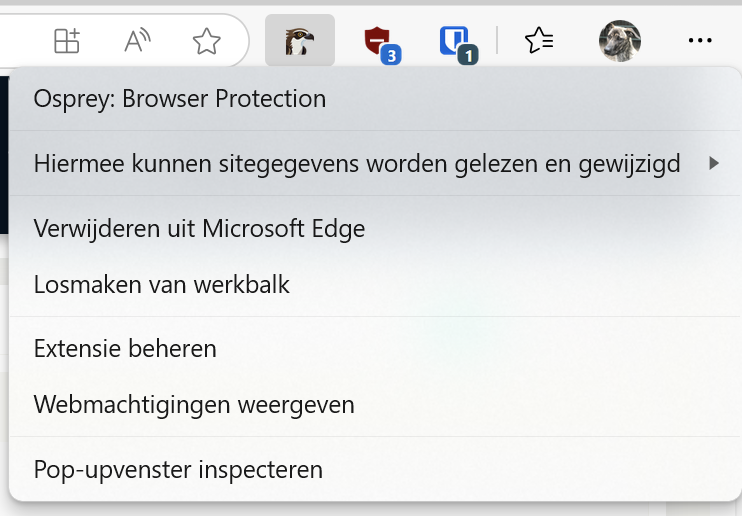Open the three-dot Settings and more menu
This screenshot has width=742, height=516.
coord(700,41)
